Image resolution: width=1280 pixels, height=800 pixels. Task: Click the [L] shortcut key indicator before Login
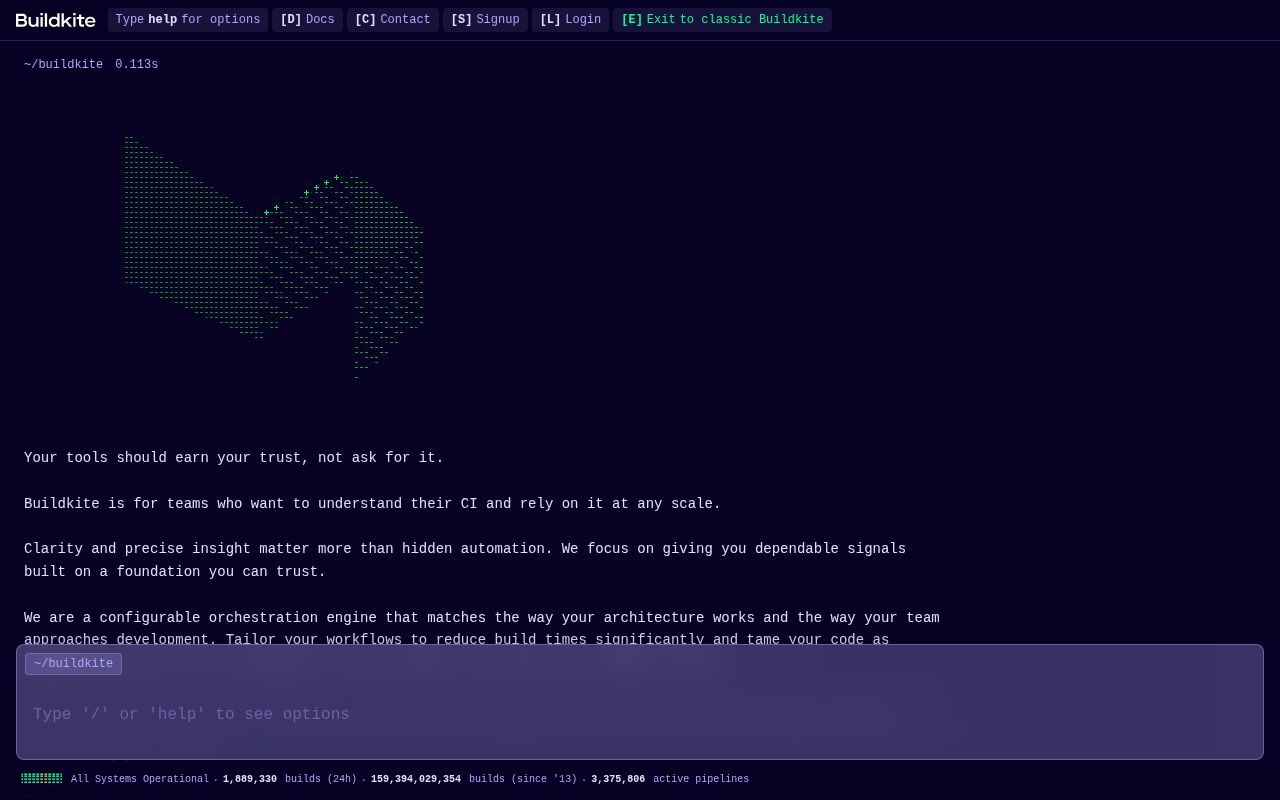tap(550, 19)
